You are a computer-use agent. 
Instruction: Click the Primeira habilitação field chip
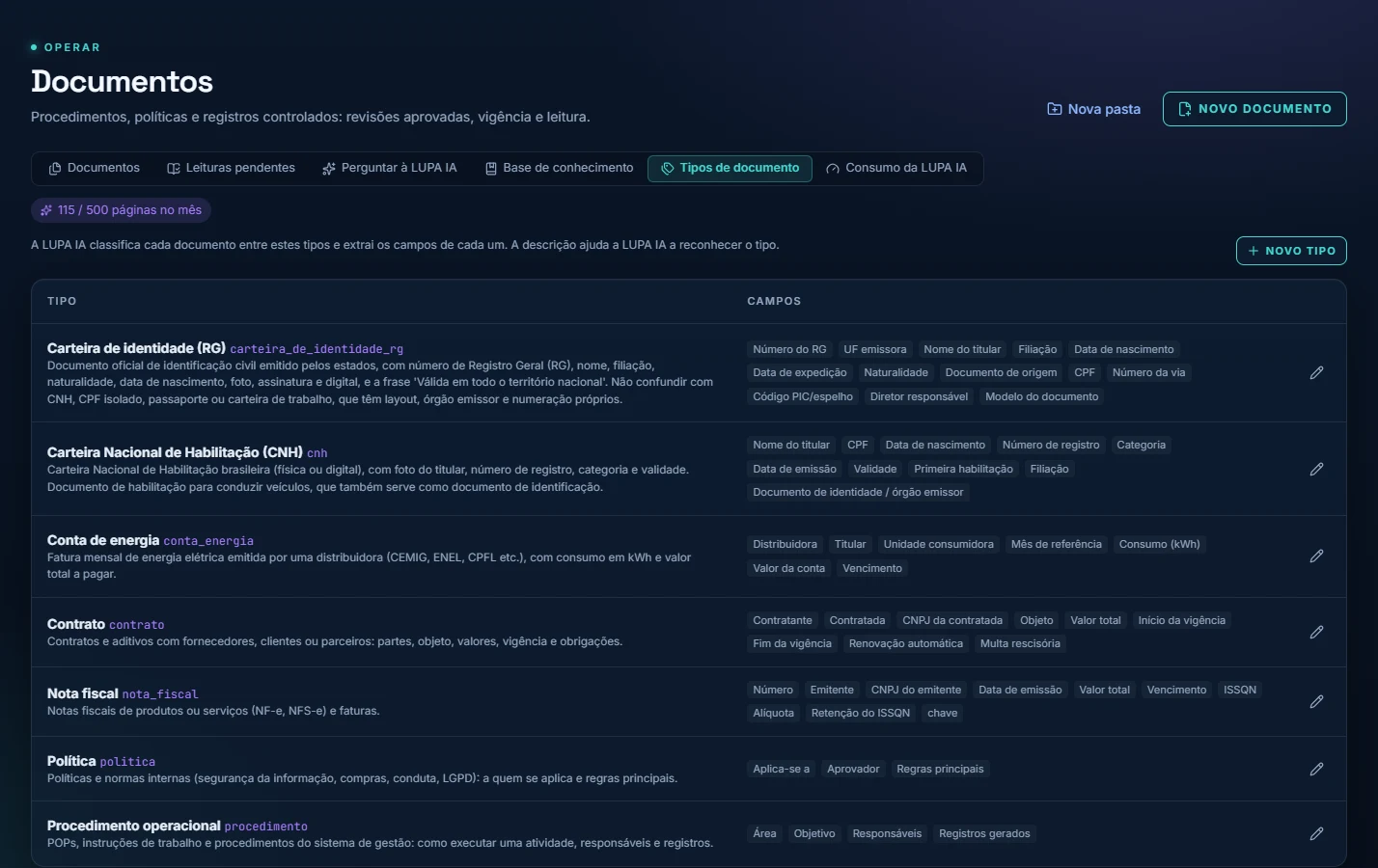pos(964,469)
